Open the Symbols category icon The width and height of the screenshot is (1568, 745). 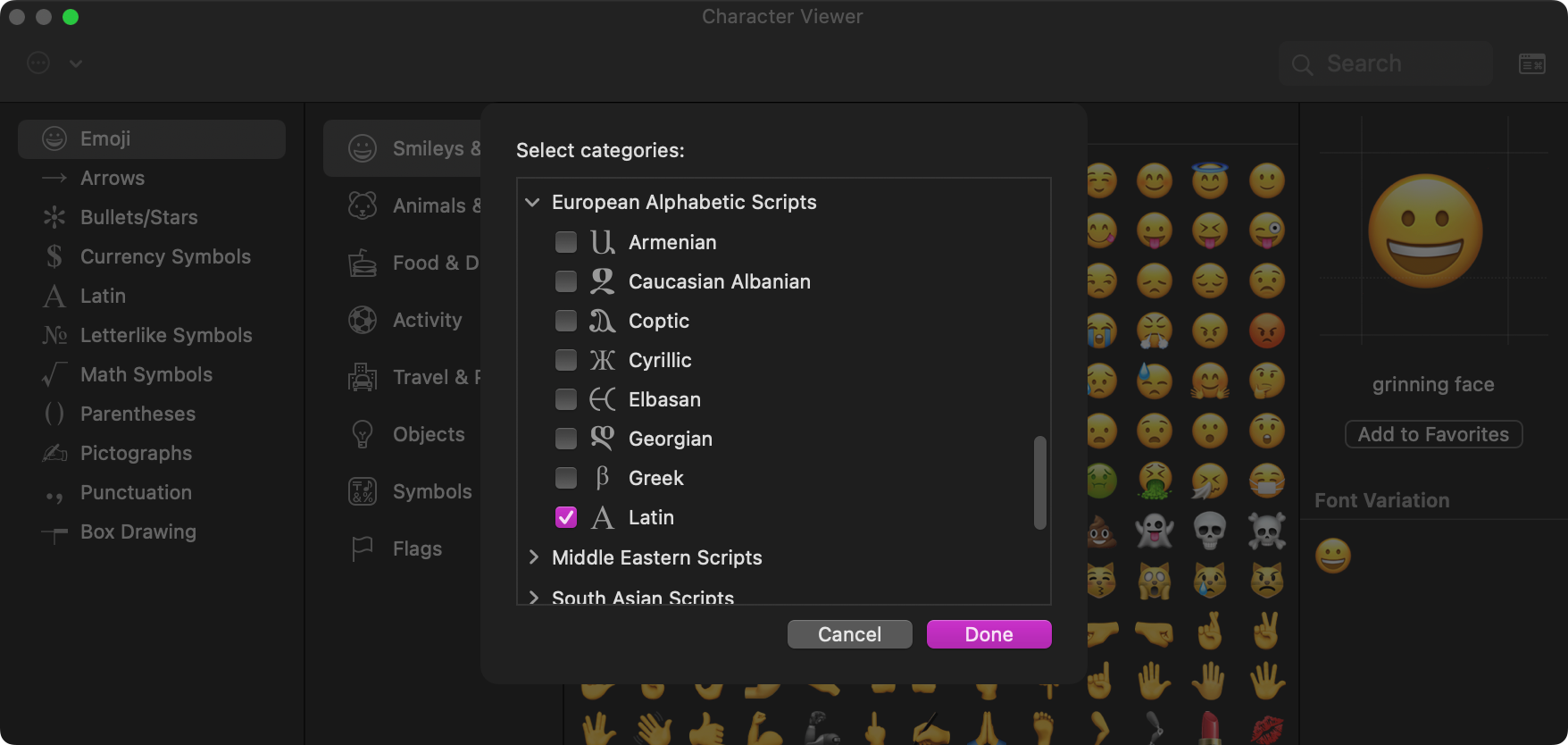[363, 491]
